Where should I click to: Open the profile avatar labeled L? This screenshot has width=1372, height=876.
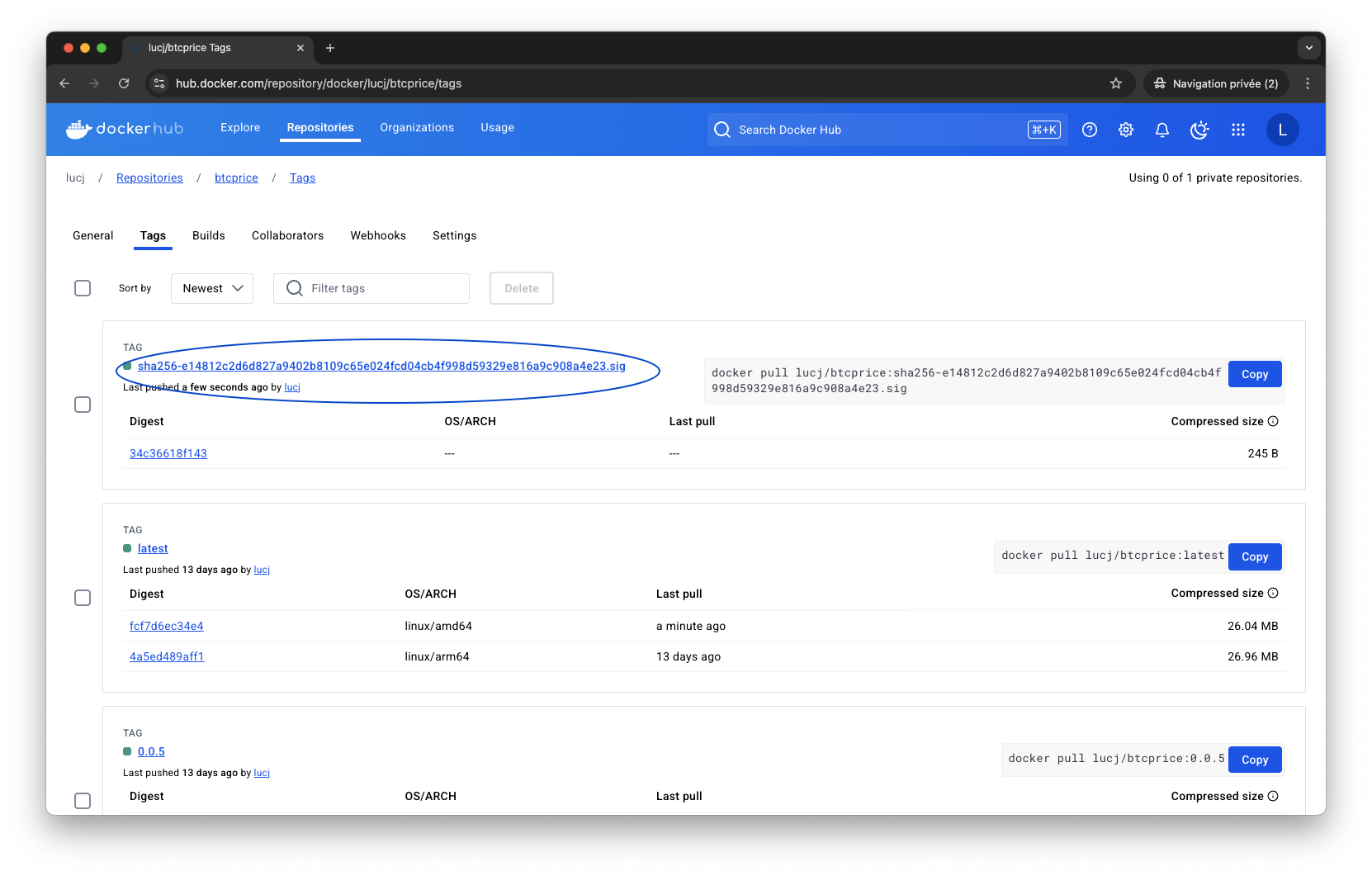(1282, 130)
